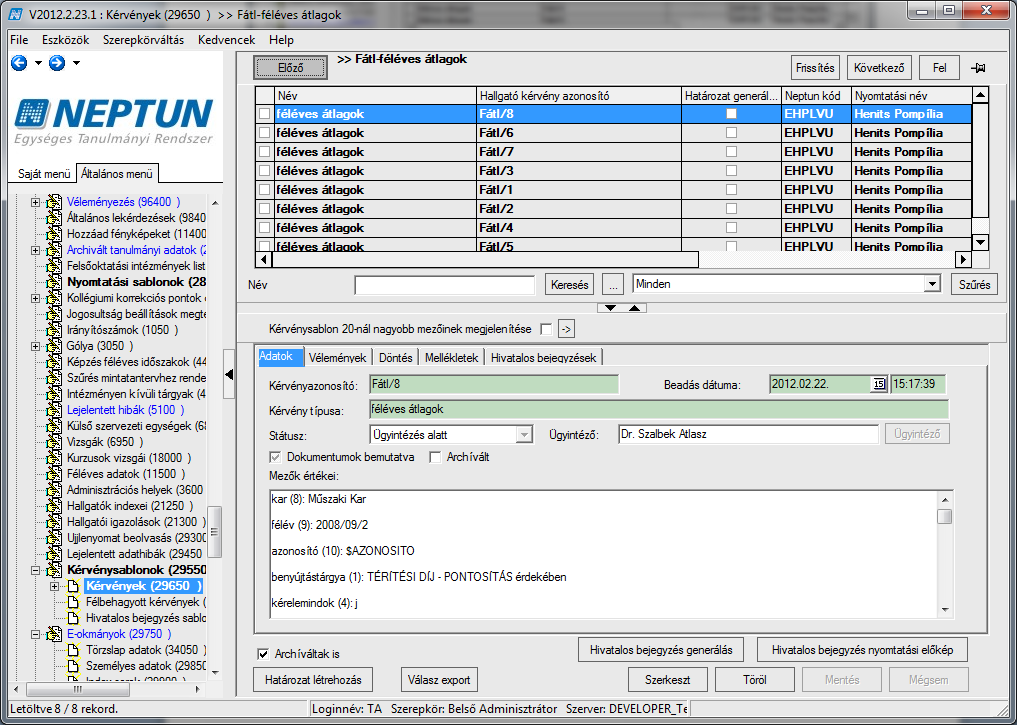Click the Név search input field
1017x725 pixels.
444,285
